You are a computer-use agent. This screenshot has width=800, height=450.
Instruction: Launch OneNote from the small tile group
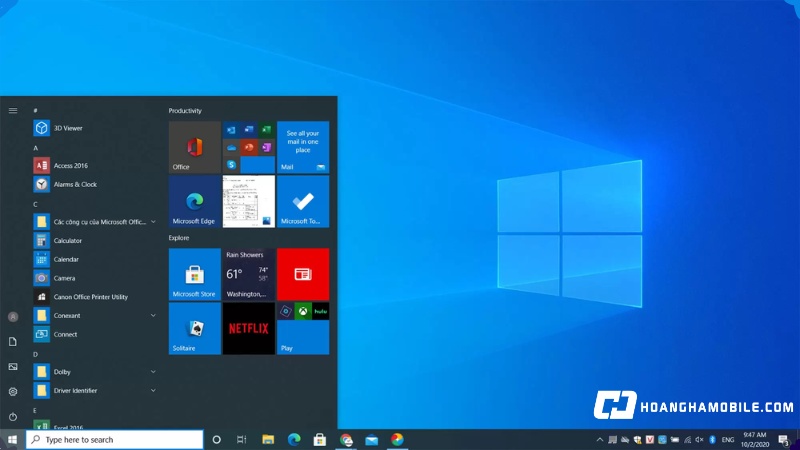[266, 147]
